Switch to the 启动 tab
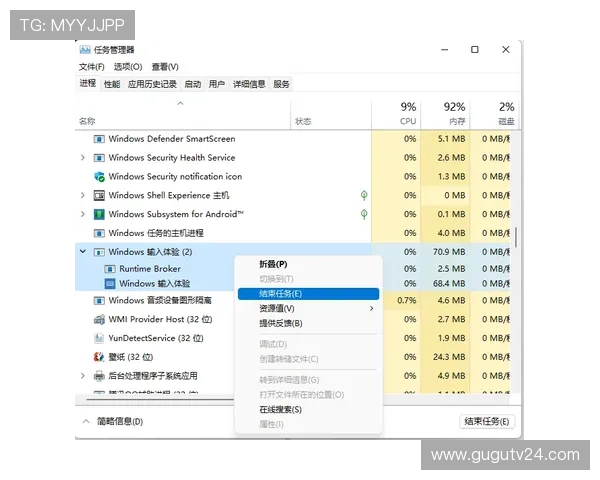600x480 pixels. pyautogui.click(x=192, y=84)
